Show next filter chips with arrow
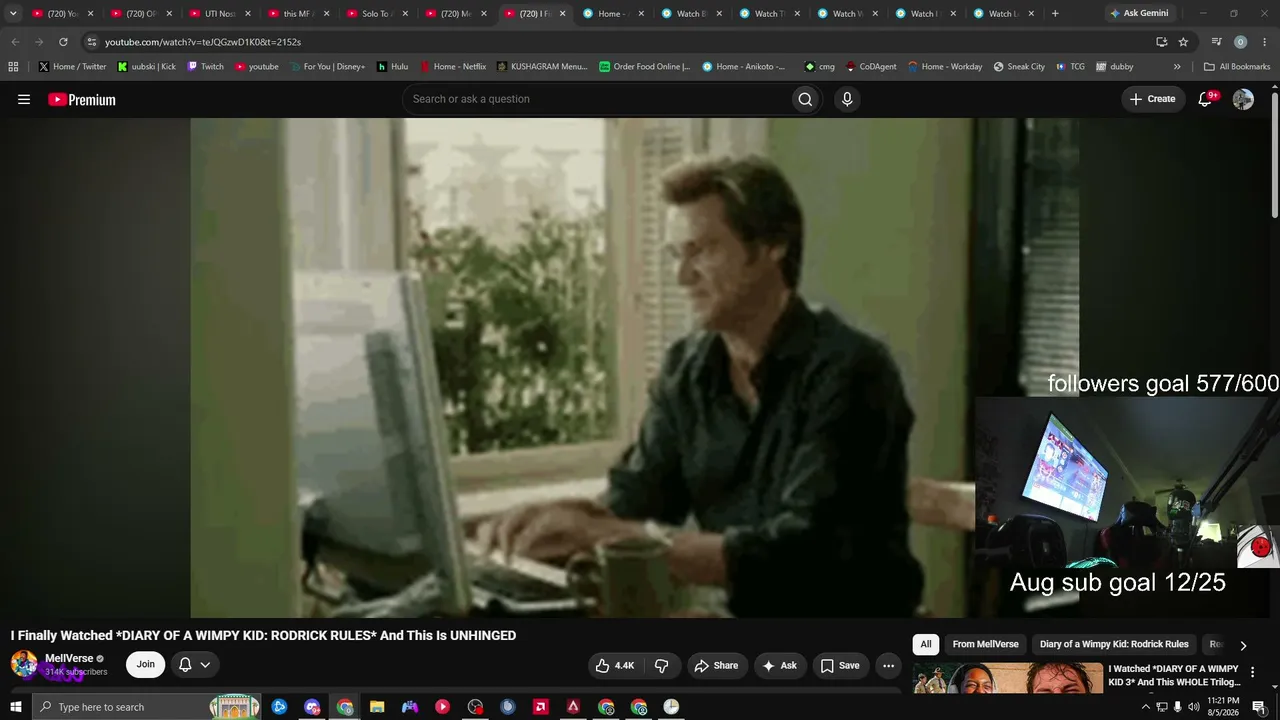Image resolution: width=1280 pixels, height=720 pixels. tap(1243, 645)
